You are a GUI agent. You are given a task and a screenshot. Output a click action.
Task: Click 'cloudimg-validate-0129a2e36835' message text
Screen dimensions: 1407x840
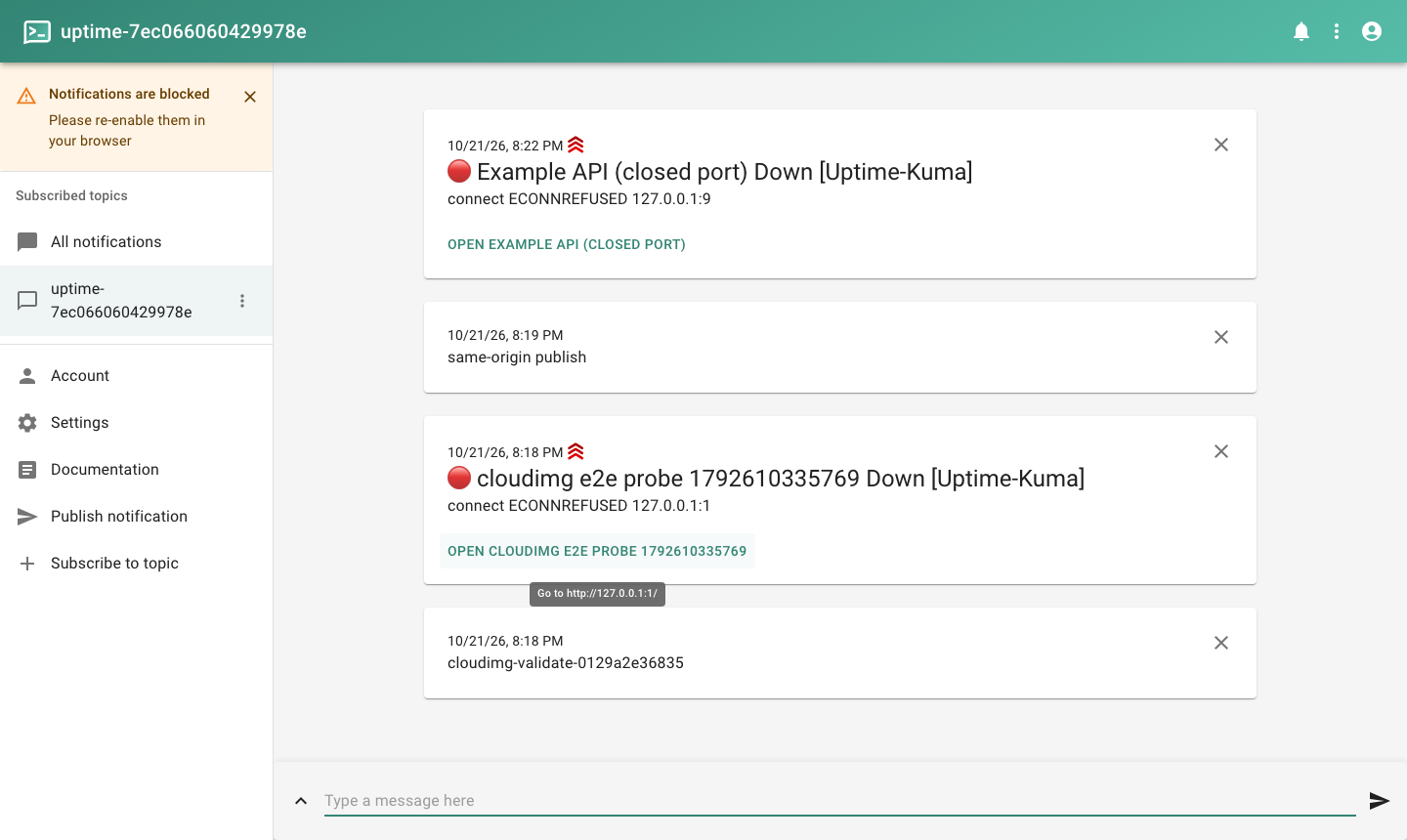566,663
